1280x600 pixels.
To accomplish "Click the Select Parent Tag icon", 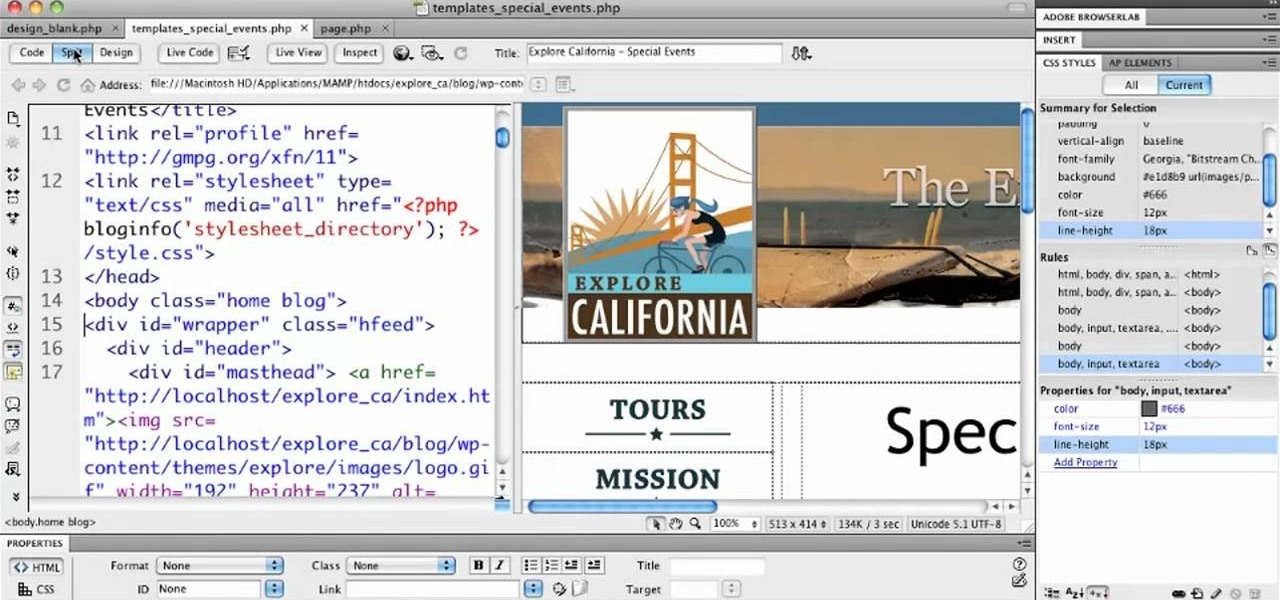I will pos(14,251).
